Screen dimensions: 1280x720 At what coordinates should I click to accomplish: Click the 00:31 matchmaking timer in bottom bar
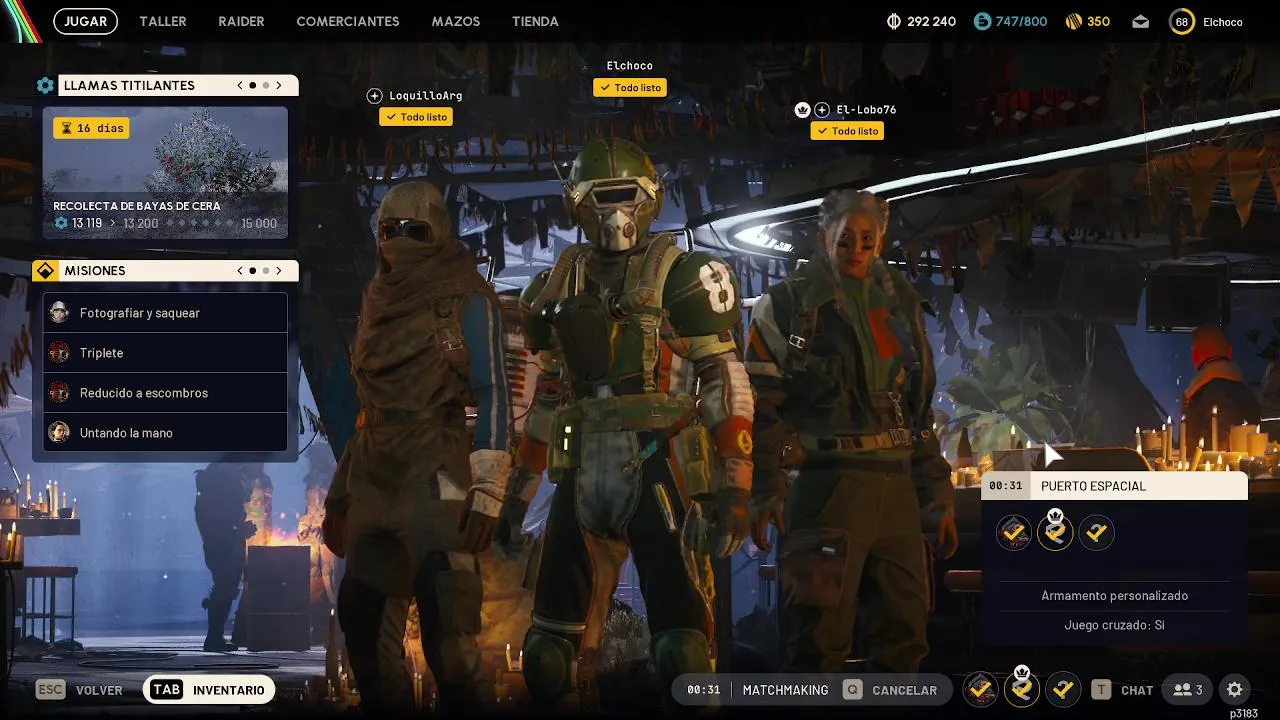click(x=703, y=690)
